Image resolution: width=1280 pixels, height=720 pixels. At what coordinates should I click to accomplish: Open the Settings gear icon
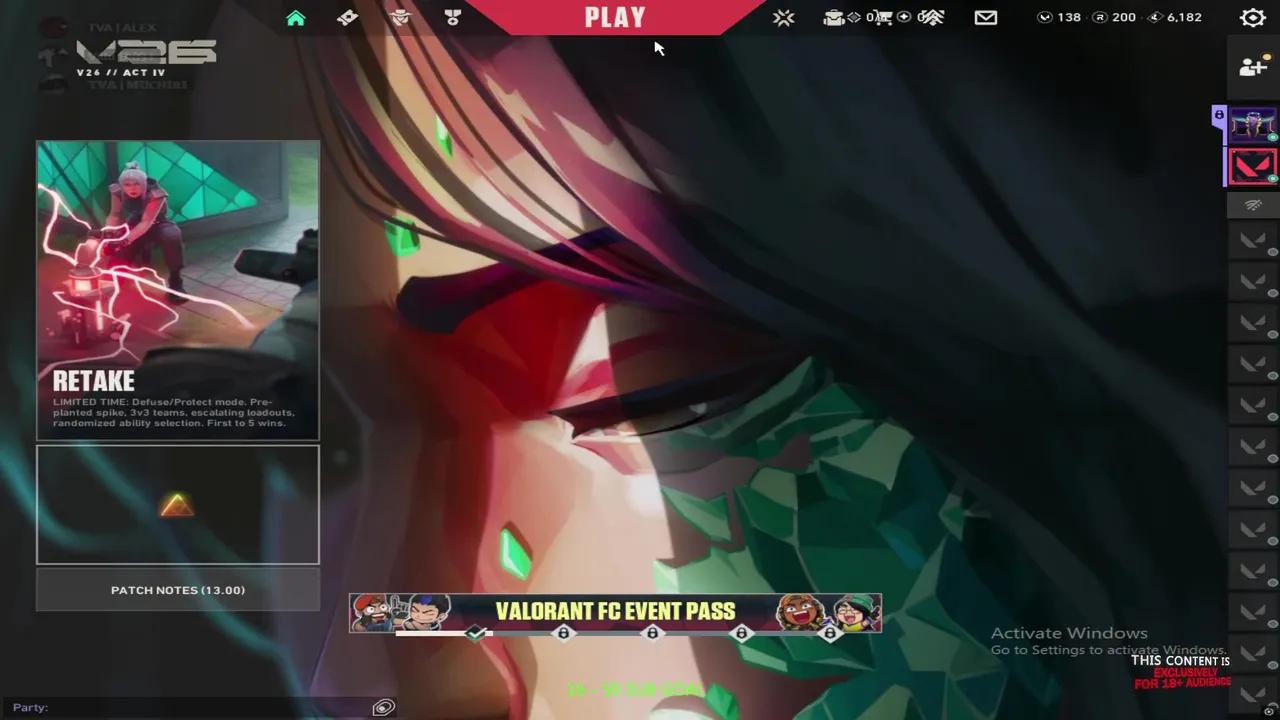1252,18
